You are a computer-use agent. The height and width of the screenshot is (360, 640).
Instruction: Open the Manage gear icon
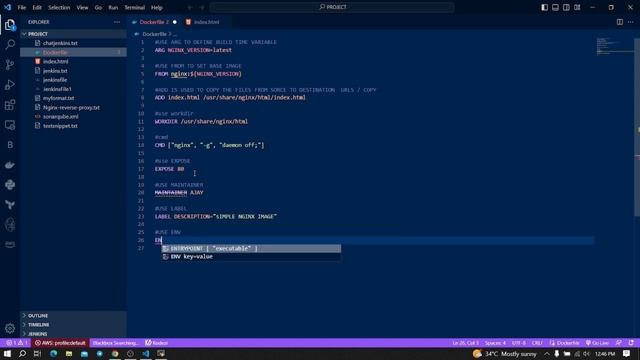click(10, 328)
